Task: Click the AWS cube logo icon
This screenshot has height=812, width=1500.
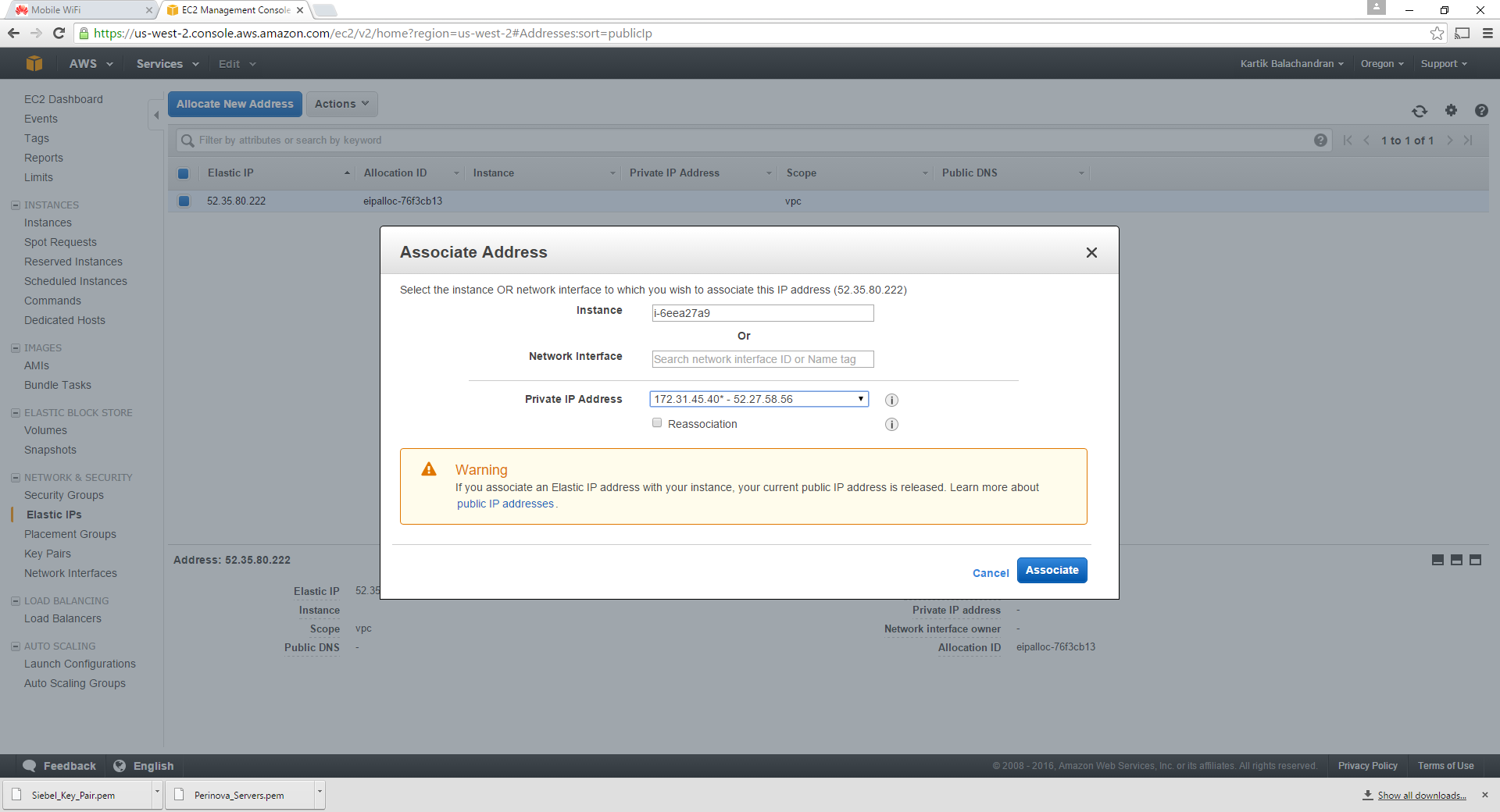Action: [34, 64]
